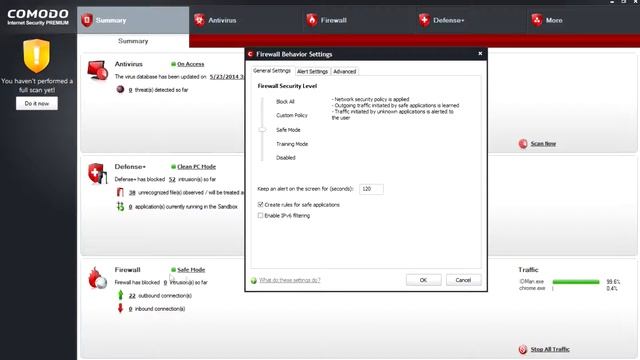Click the green outbound connections arrow
Screen dimensions: 640x360
tap(120, 295)
